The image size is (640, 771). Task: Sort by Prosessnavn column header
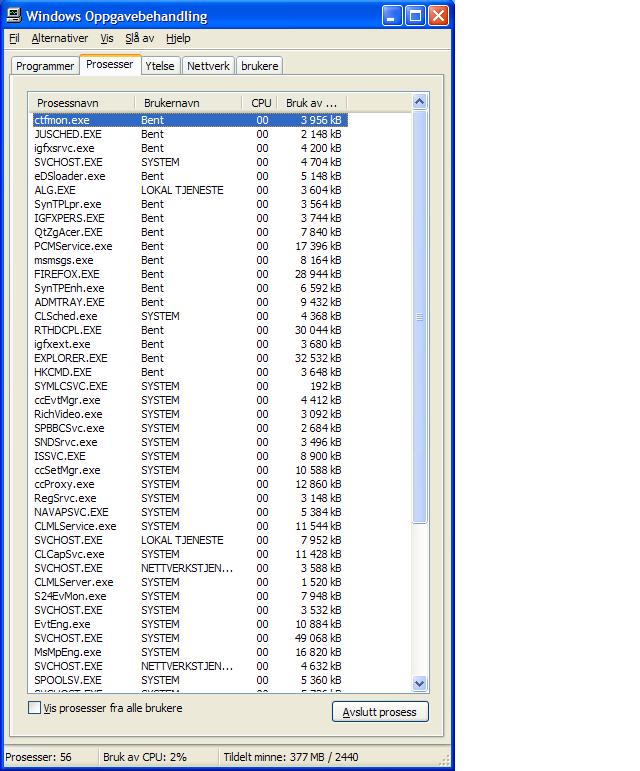[82, 103]
